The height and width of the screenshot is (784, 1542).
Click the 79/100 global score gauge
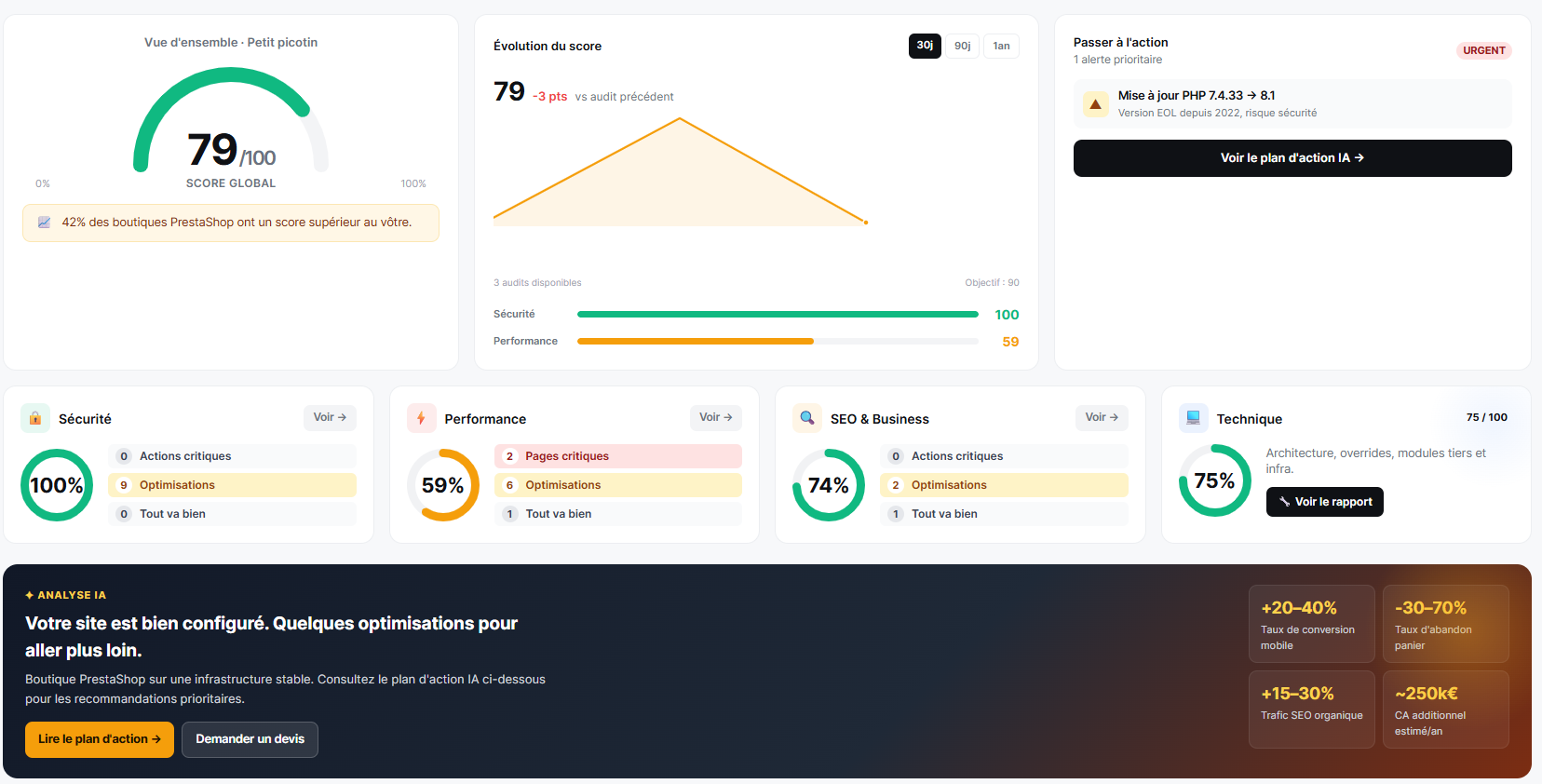pos(231,121)
